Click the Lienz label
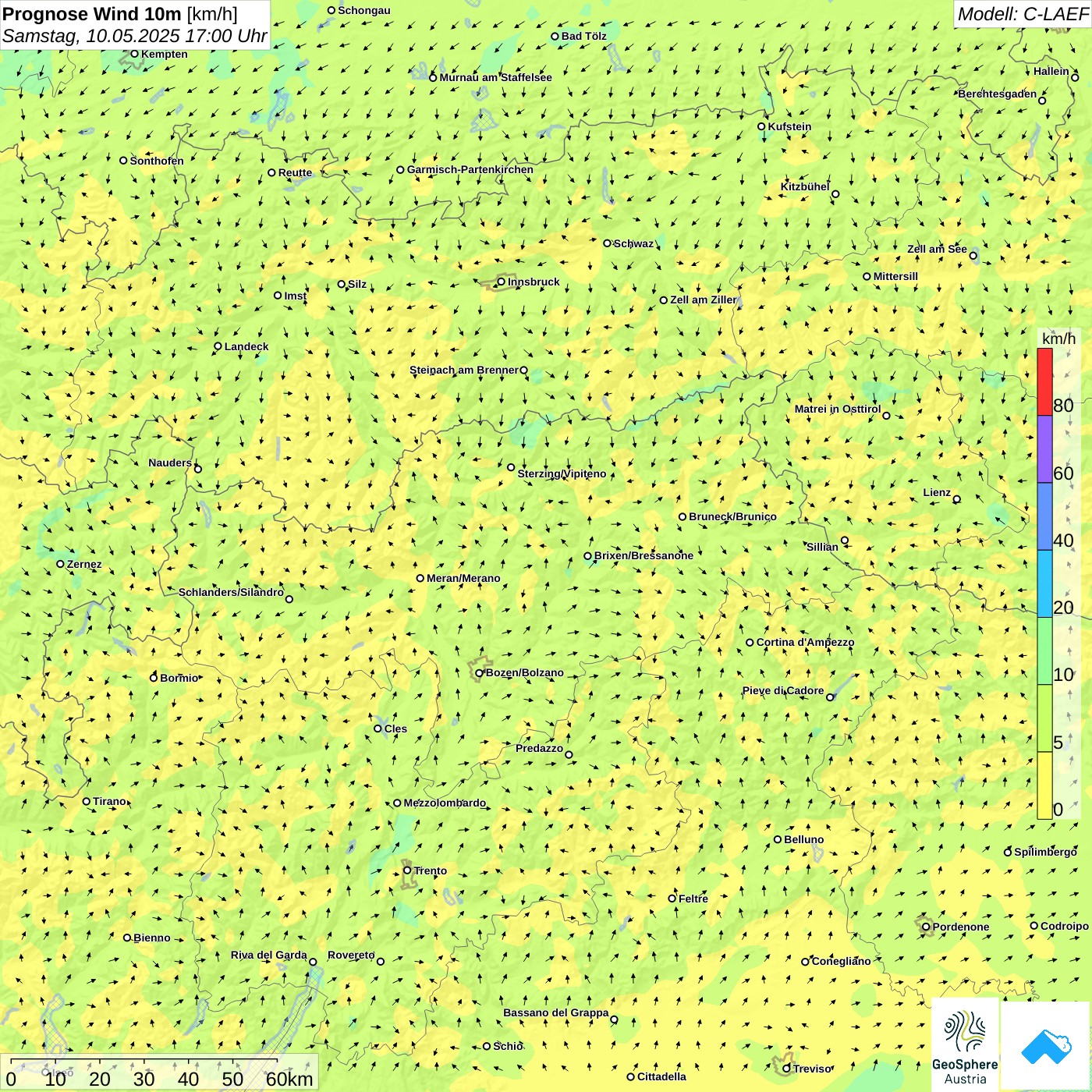 [x=937, y=492]
